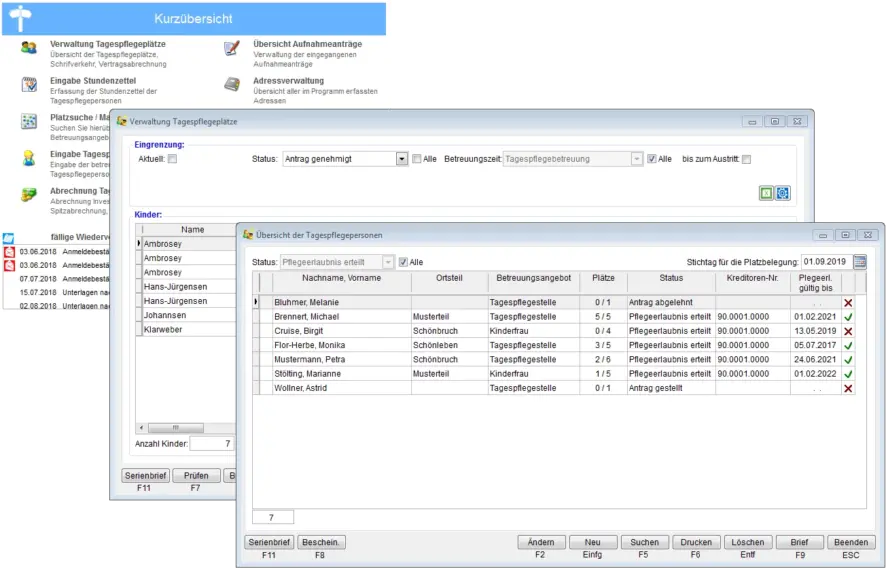The image size is (888, 569).
Task: Expand the Betreuungszeit dropdown
Action: 636,159
